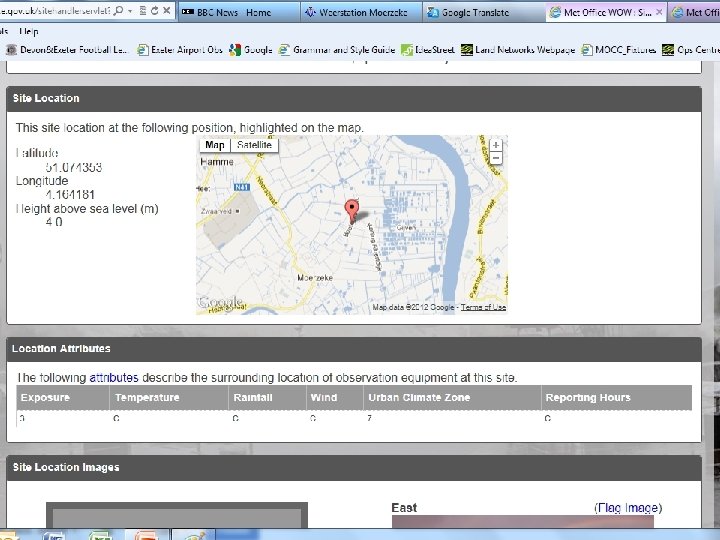Open the Help menu
This screenshot has height=540, width=720.
tap(28, 31)
